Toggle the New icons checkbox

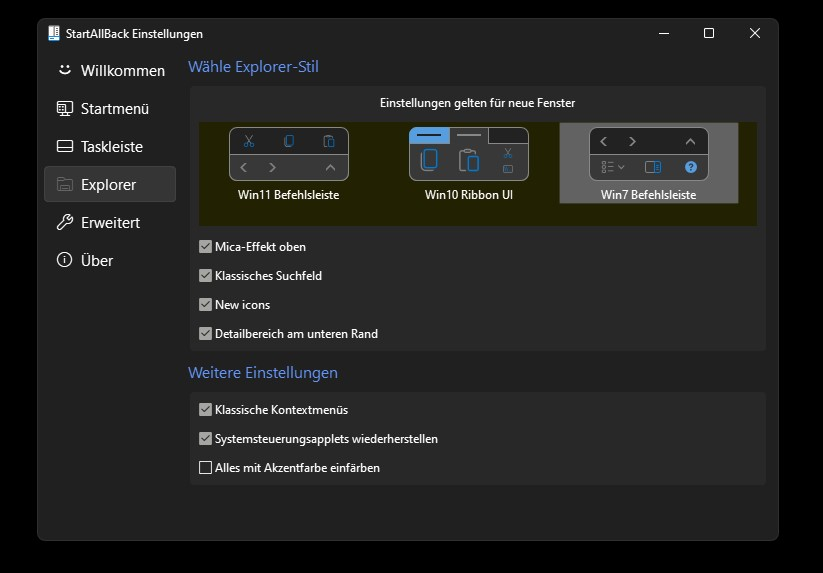(x=205, y=304)
